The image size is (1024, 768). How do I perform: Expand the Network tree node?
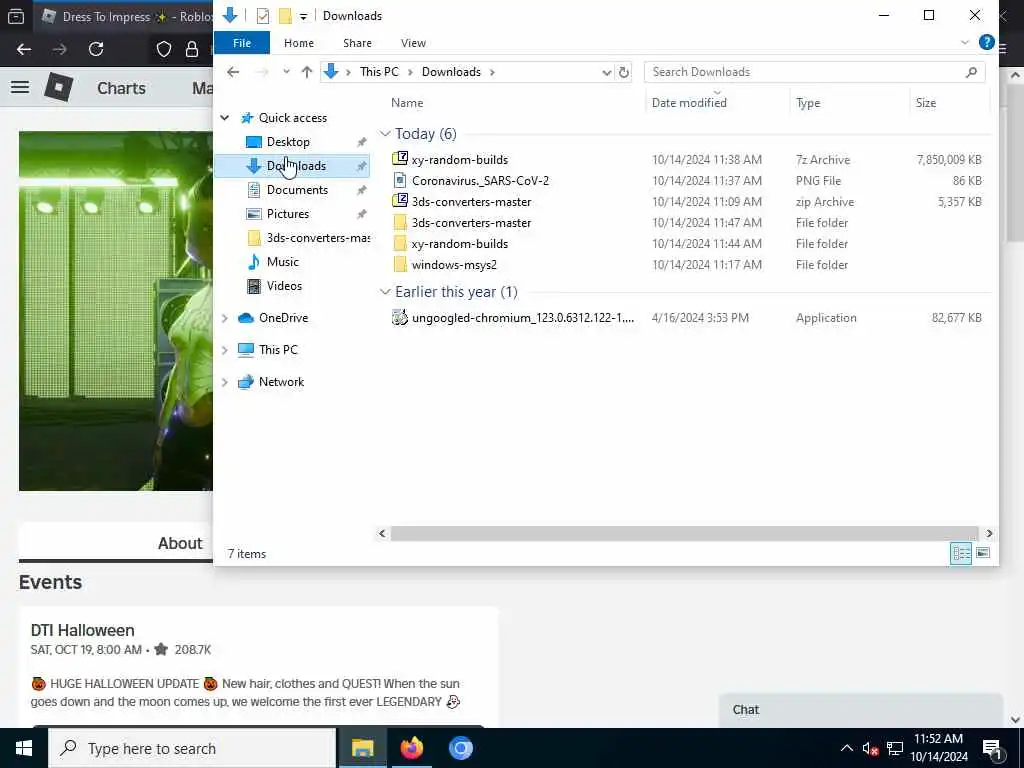point(225,381)
